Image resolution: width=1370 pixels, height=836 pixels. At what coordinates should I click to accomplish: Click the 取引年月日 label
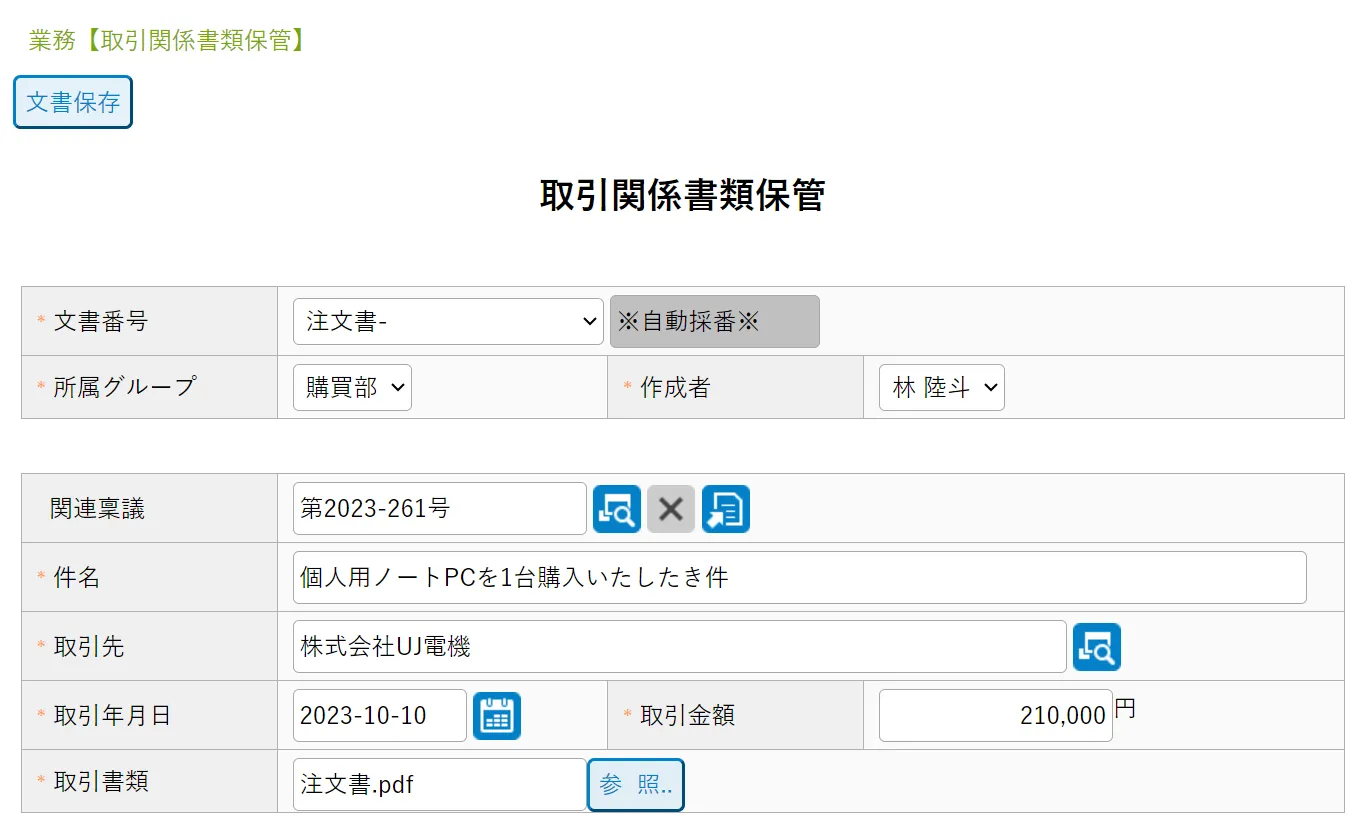(112, 716)
